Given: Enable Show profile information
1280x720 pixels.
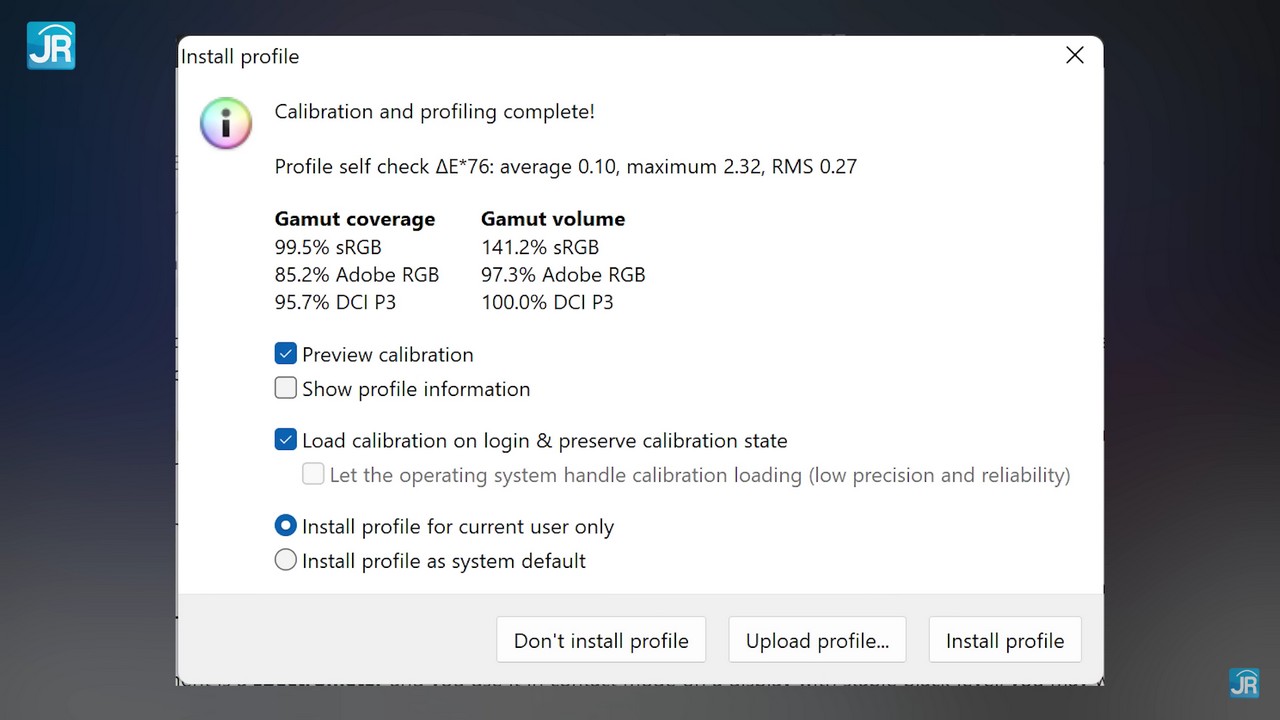Looking at the screenshot, I should 286,388.
